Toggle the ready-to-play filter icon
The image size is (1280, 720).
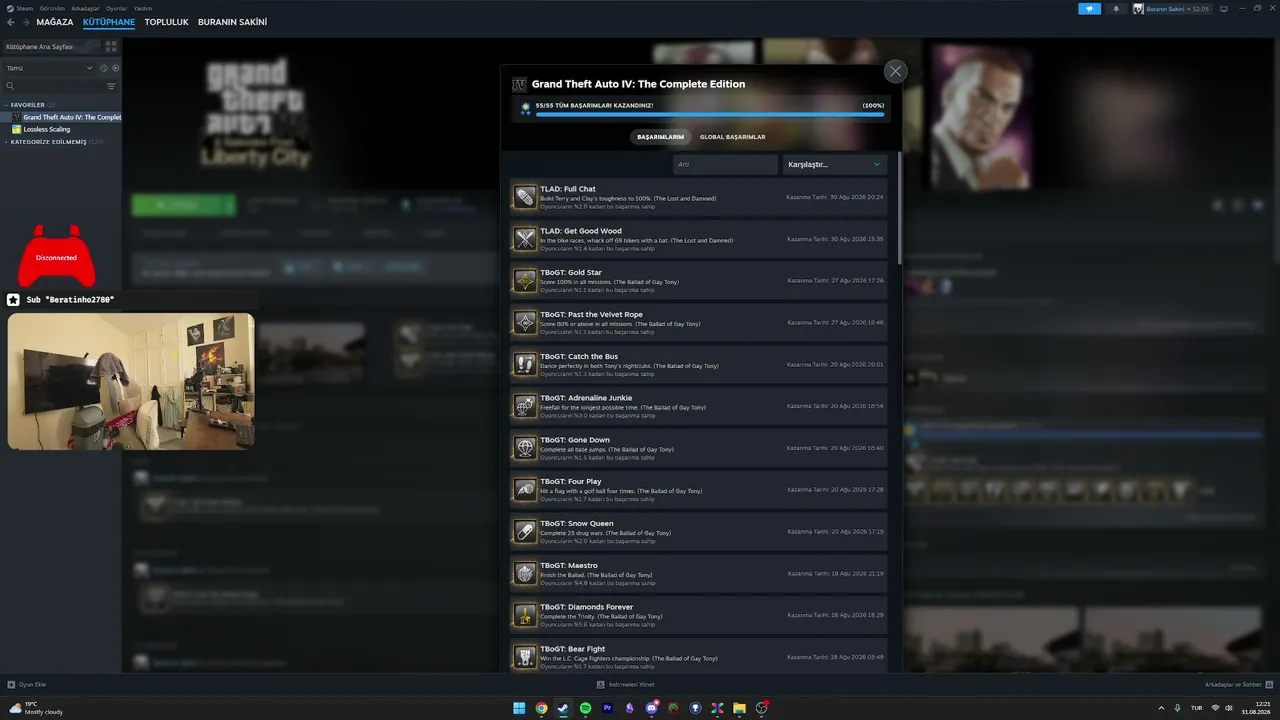(115, 68)
